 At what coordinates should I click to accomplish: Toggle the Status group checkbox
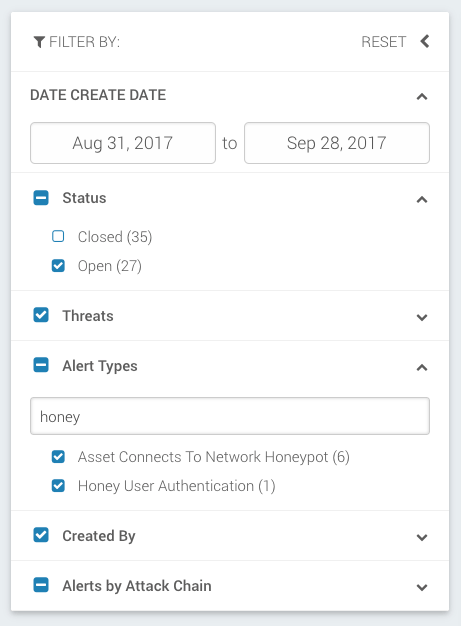pyautogui.click(x=41, y=198)
